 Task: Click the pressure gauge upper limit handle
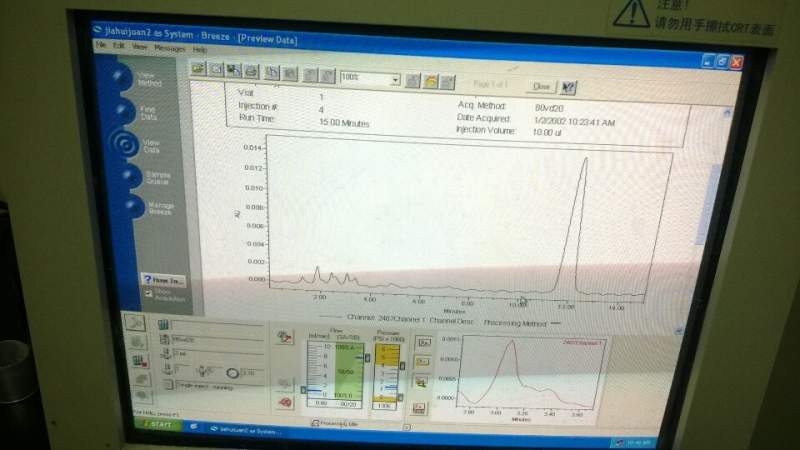(402, 366)
